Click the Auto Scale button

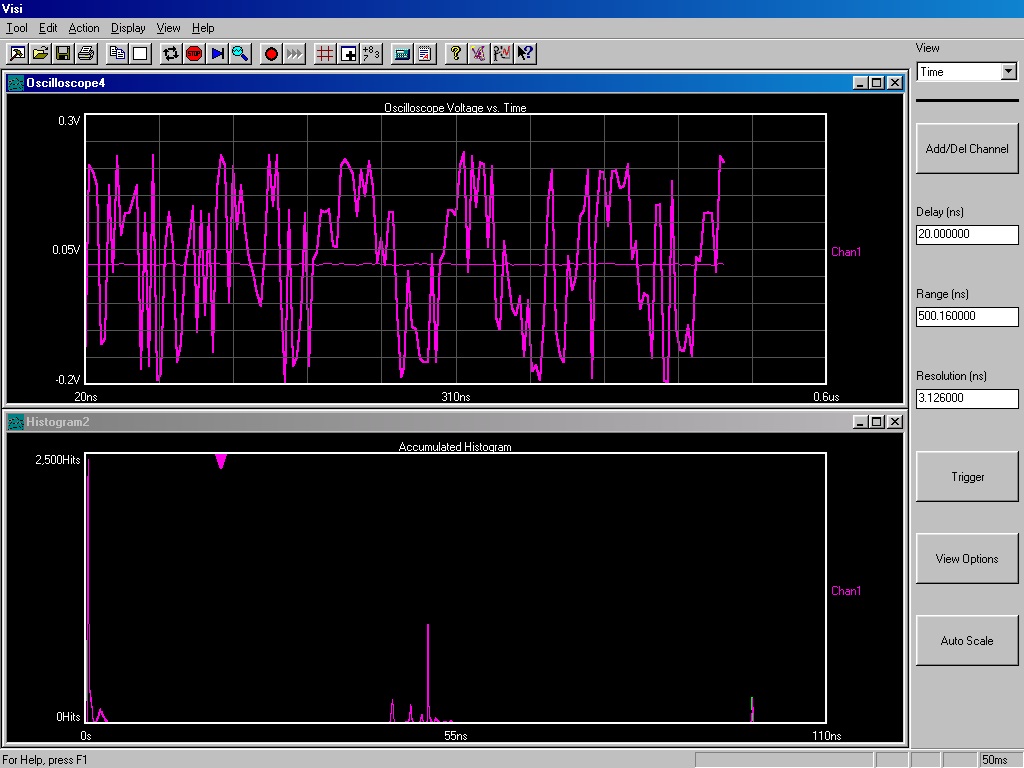[967, 641]
